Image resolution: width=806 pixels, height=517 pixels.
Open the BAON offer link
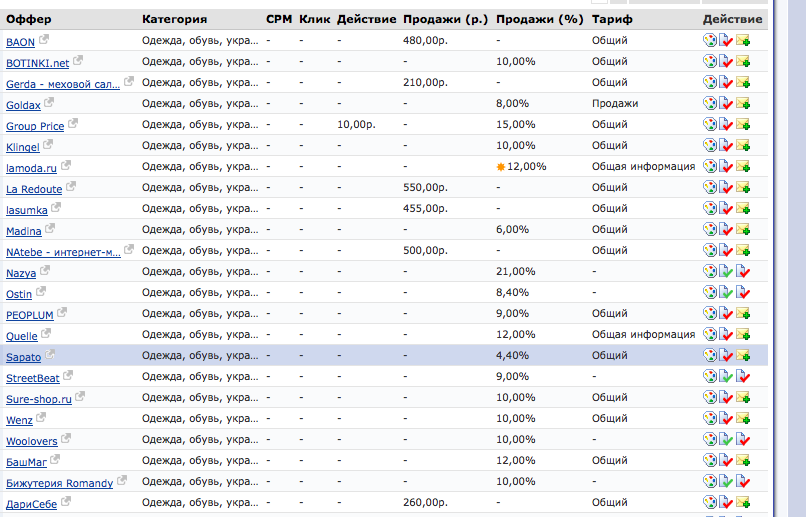click(21, 42)
